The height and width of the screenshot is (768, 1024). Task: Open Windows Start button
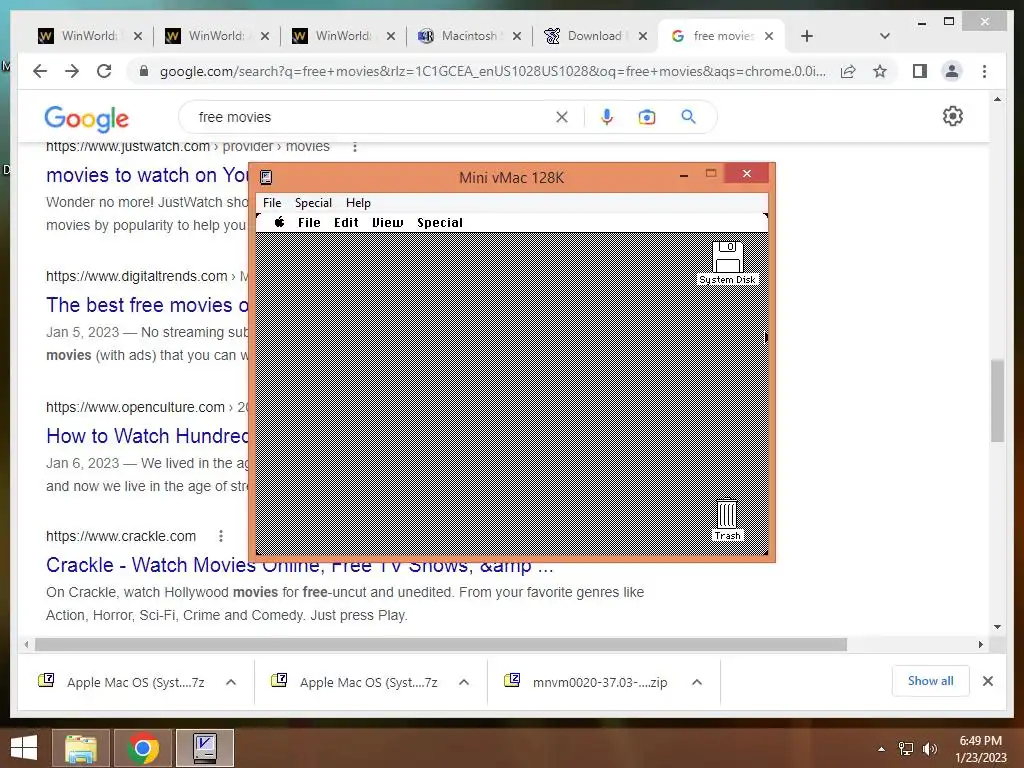[24, 748]
